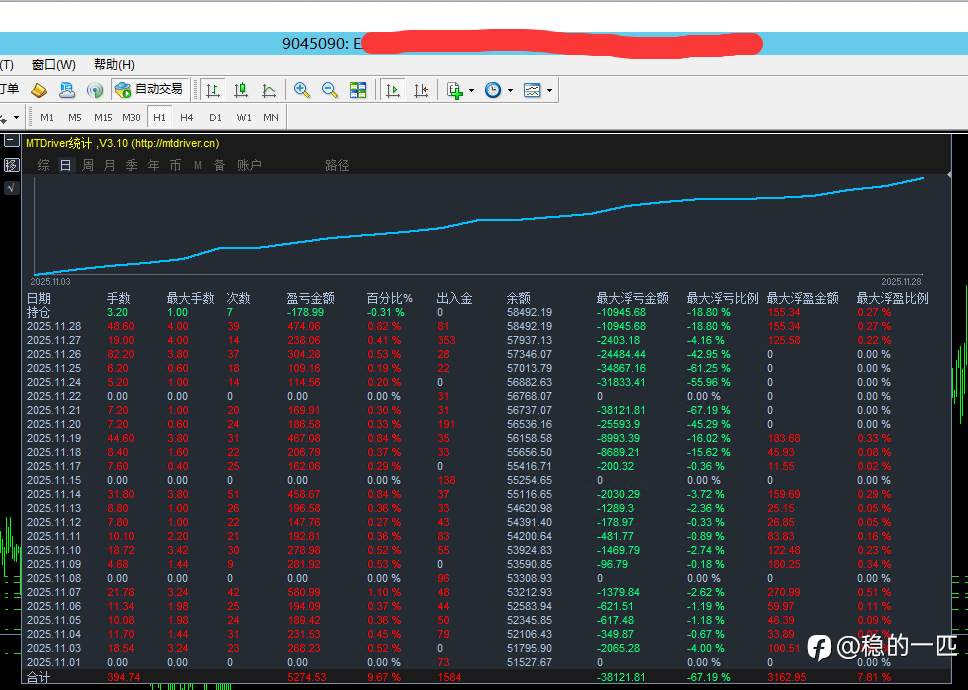
Task: Click the 路径 path button
Action: [x=337, y=165]
